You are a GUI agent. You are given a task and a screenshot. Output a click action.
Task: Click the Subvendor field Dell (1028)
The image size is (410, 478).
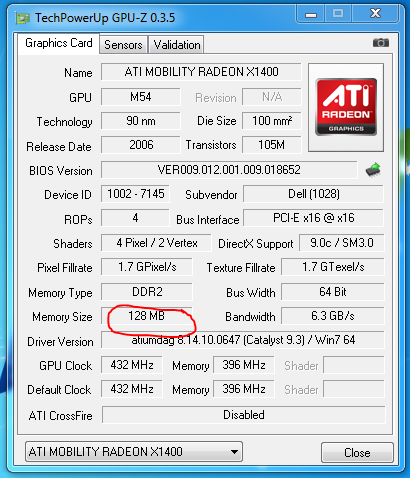[313, 194]
